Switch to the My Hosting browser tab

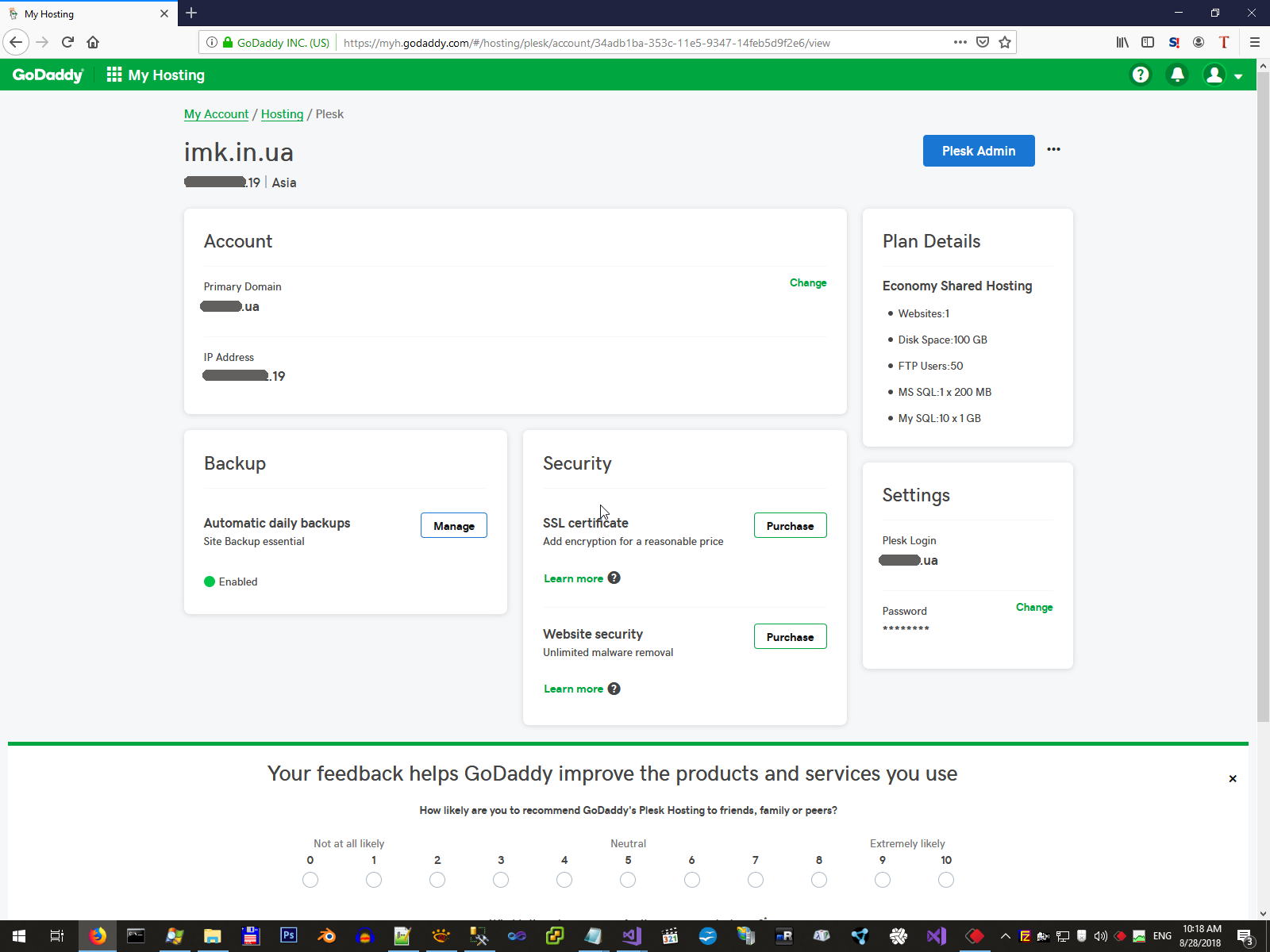tap(87, 13)
